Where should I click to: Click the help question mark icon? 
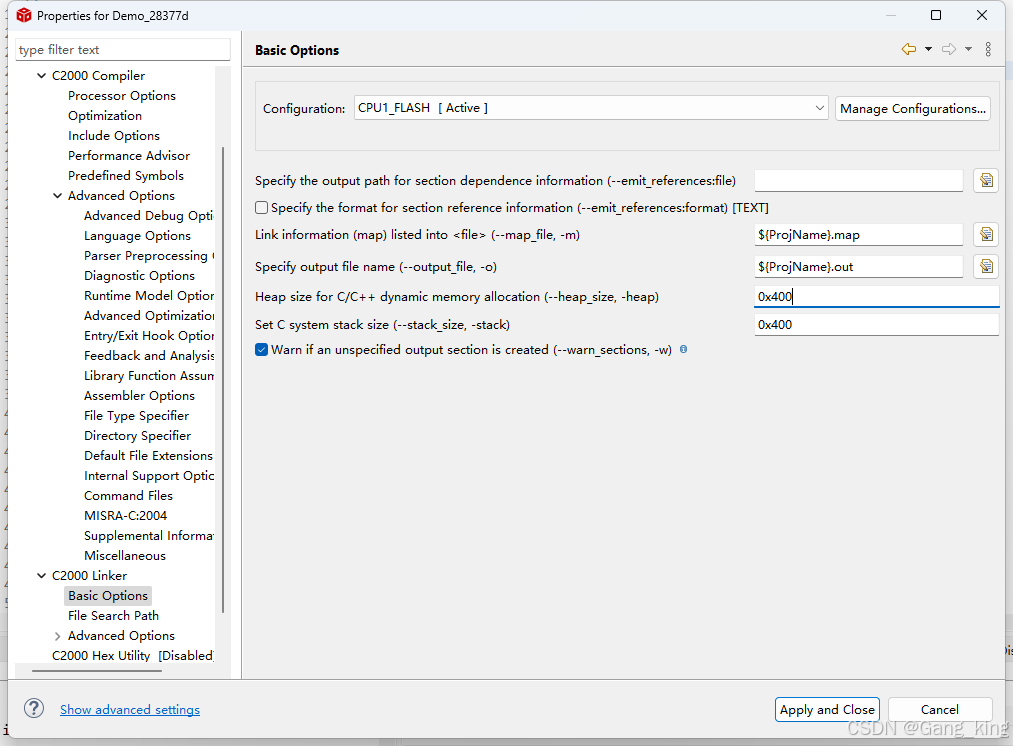coord(34,709)
